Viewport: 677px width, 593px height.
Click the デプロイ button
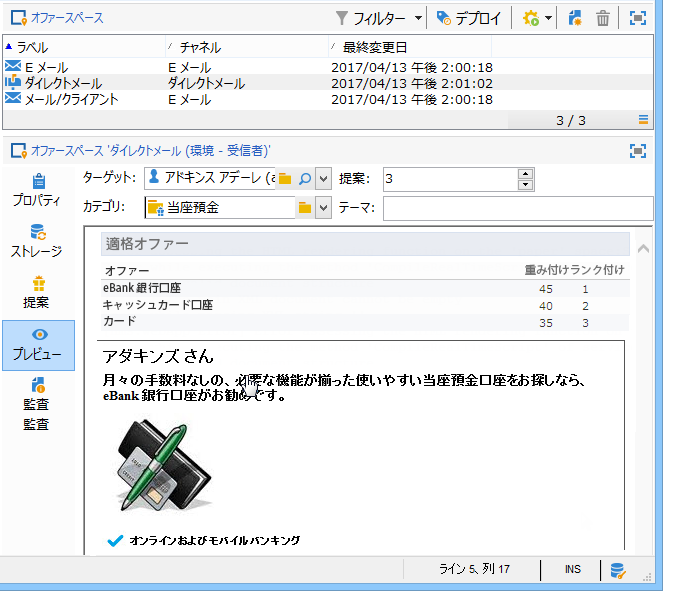(x=469, y=18)
